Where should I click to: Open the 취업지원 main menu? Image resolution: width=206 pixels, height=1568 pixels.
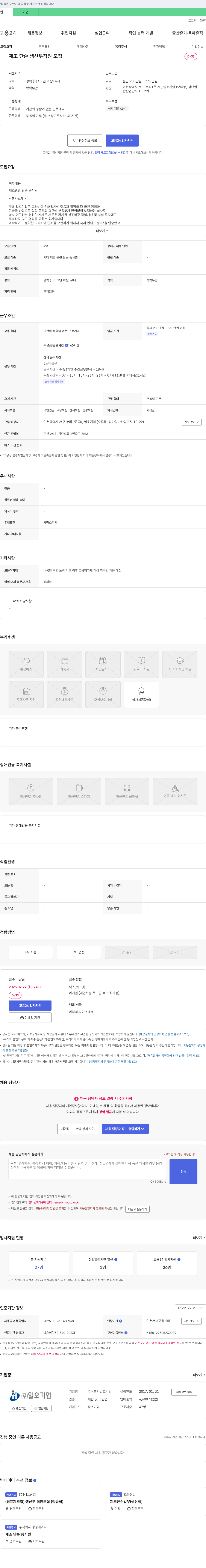point(68,33)
